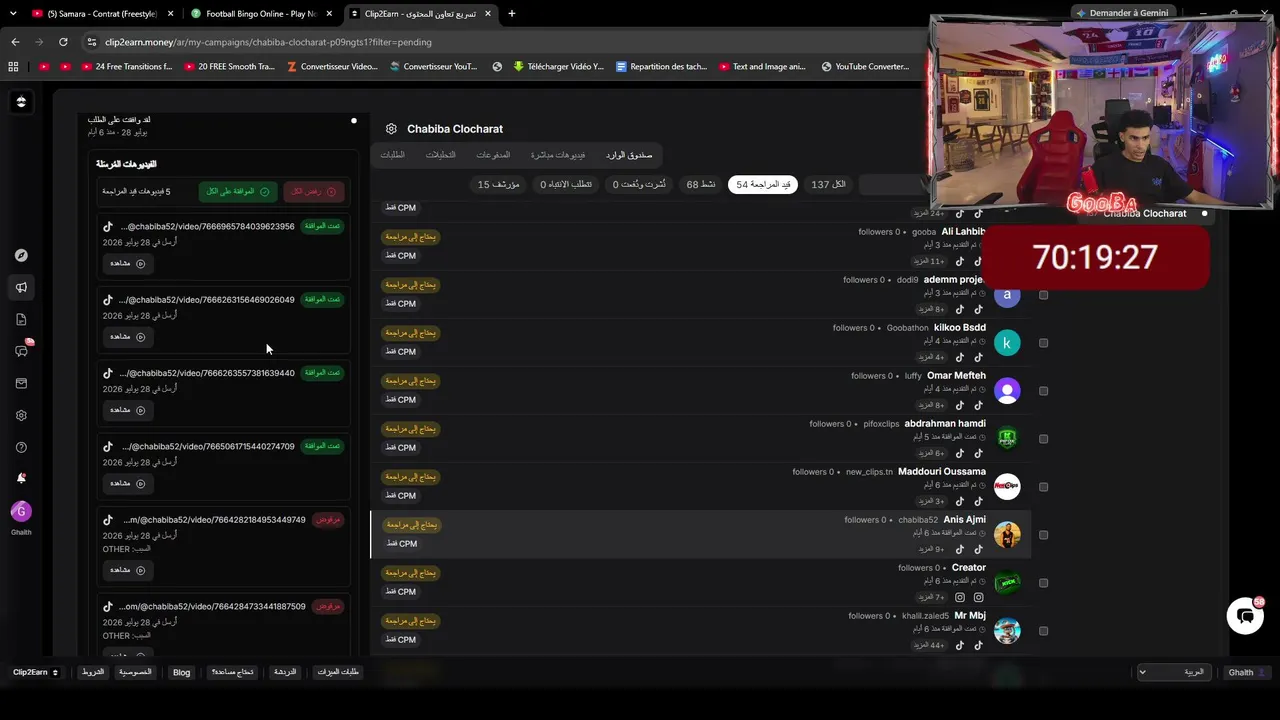Click the Clip2Earn logo icon in the sidebar
1280x720 pixels.
click(x=21, y=102)
